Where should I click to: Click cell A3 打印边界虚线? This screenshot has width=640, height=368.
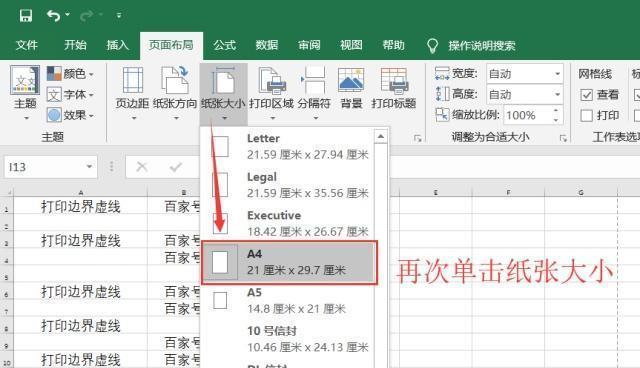tap(80, 241)
